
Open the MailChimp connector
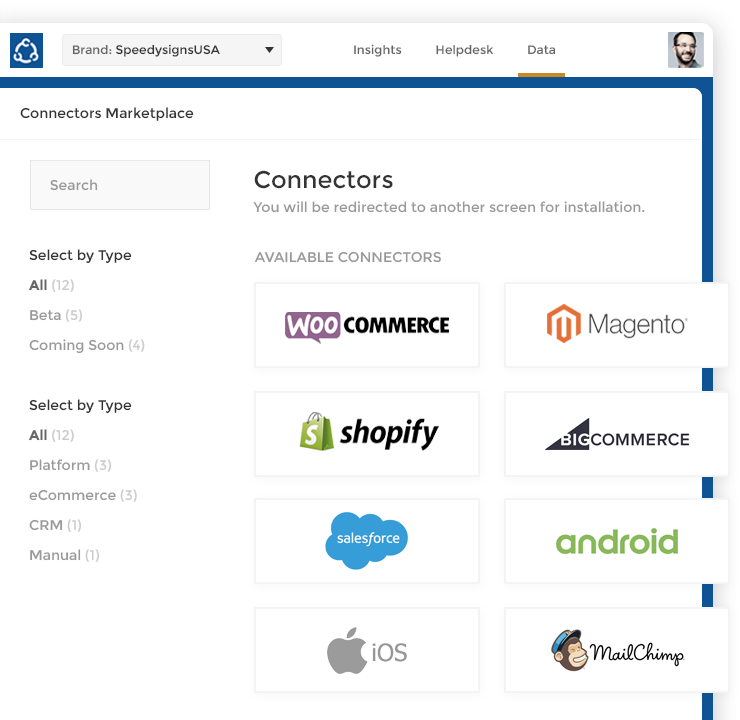coord(616,650)
